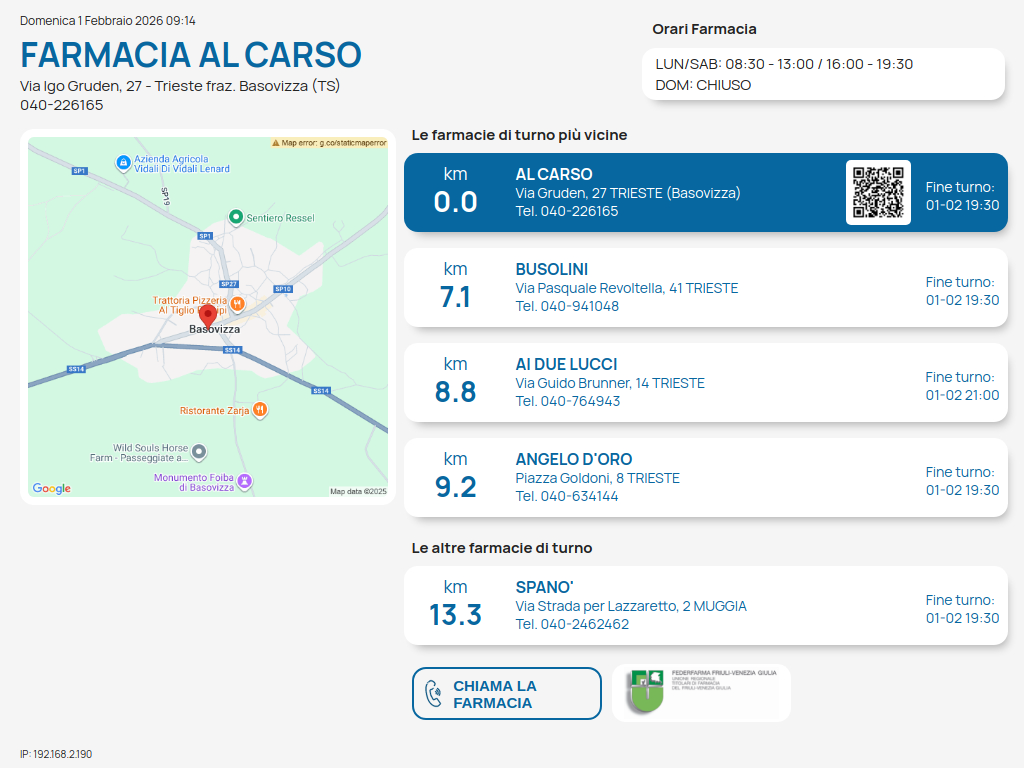This screenshot has width=1024, height=768.
Task: Click the AL CARSO phone number 040-226165 in card
Action: (567, 211)
